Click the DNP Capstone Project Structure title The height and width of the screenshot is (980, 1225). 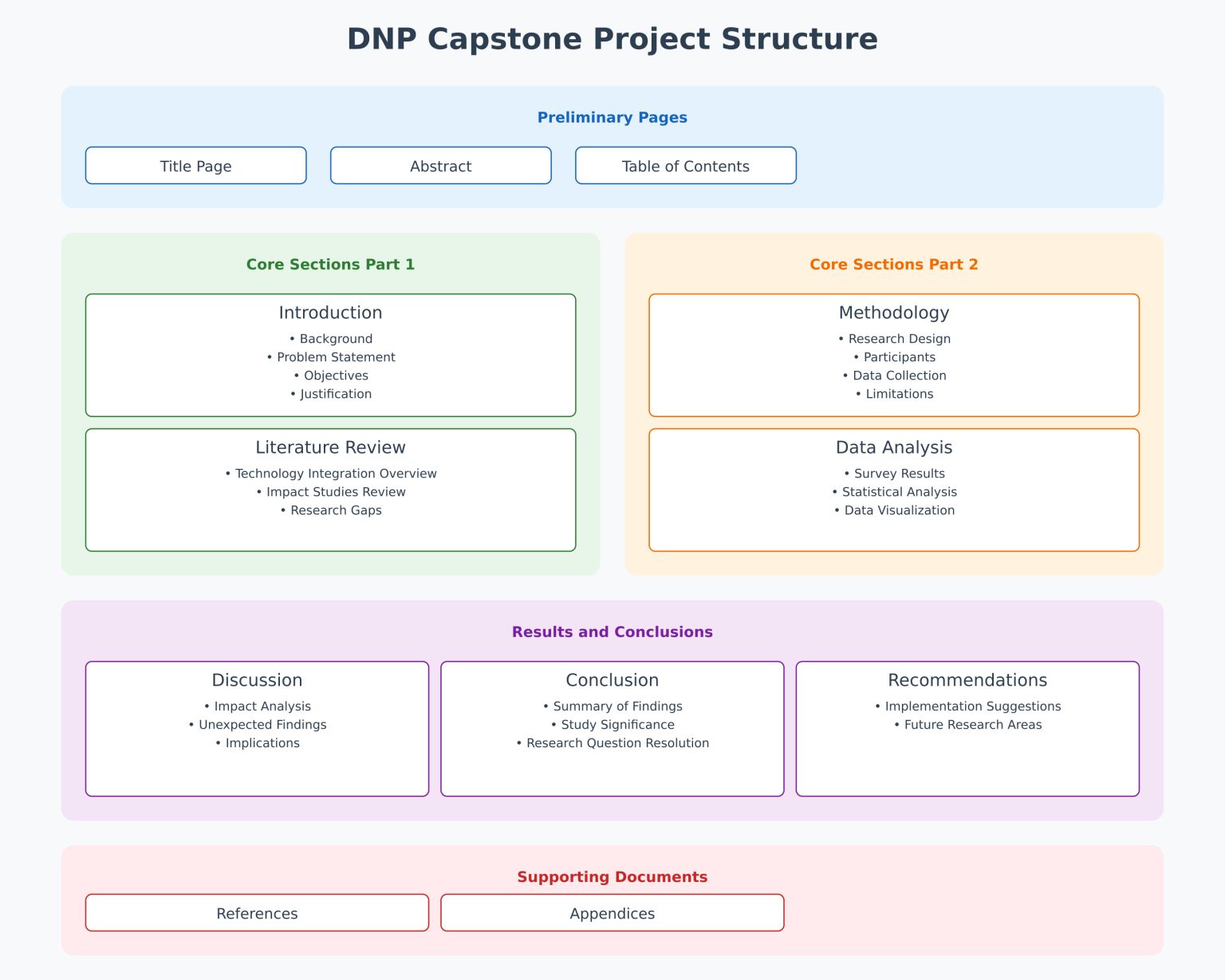click(612, 38)
